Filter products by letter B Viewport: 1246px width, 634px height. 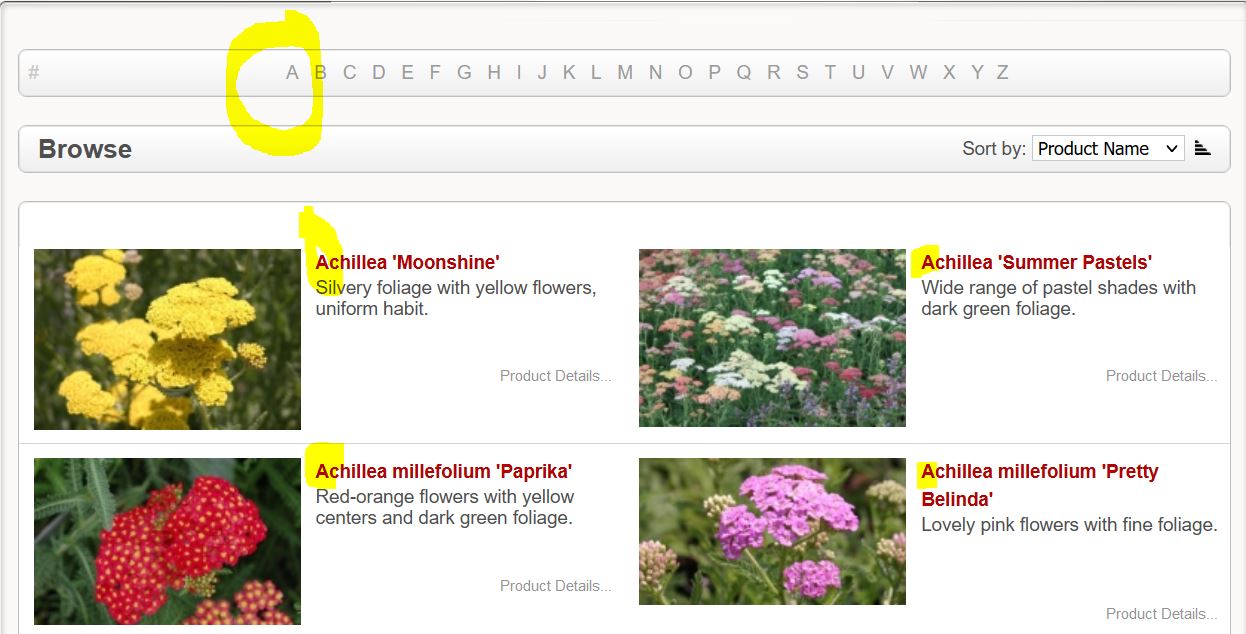point(321,72)
